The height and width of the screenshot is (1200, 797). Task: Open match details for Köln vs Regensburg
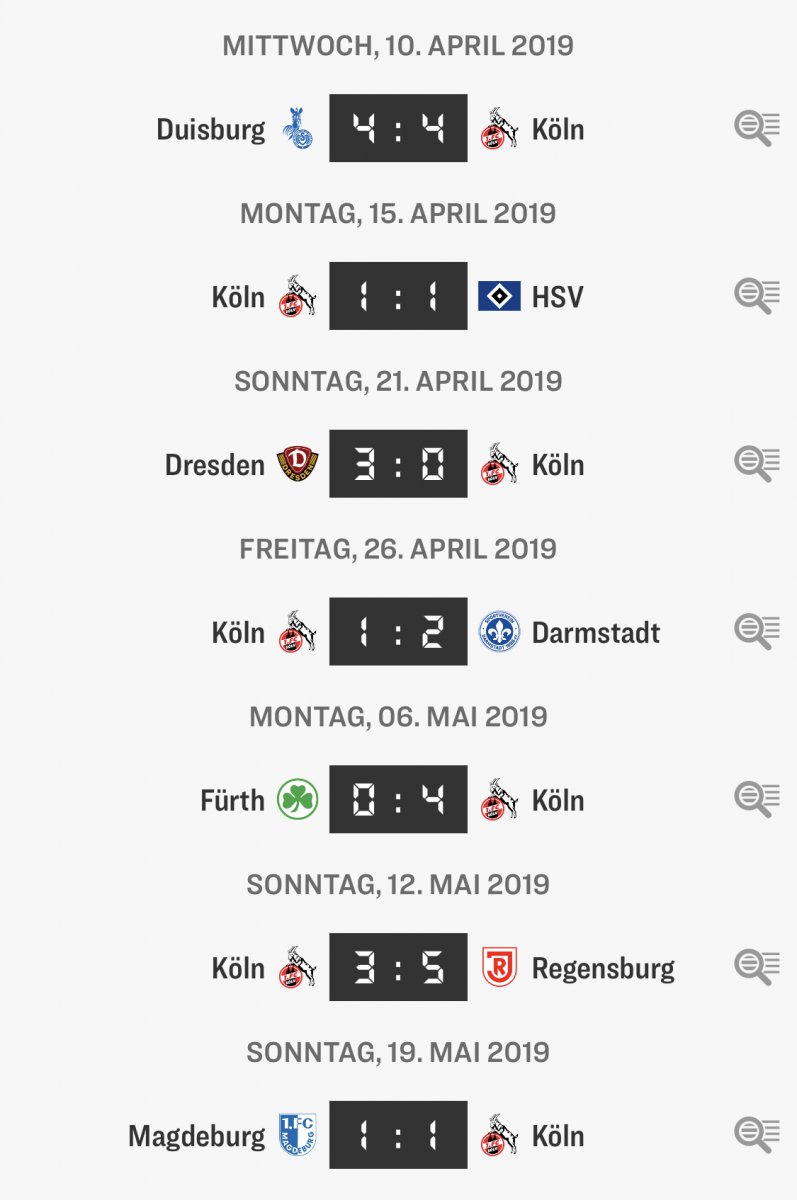click(x=757, y=968)
